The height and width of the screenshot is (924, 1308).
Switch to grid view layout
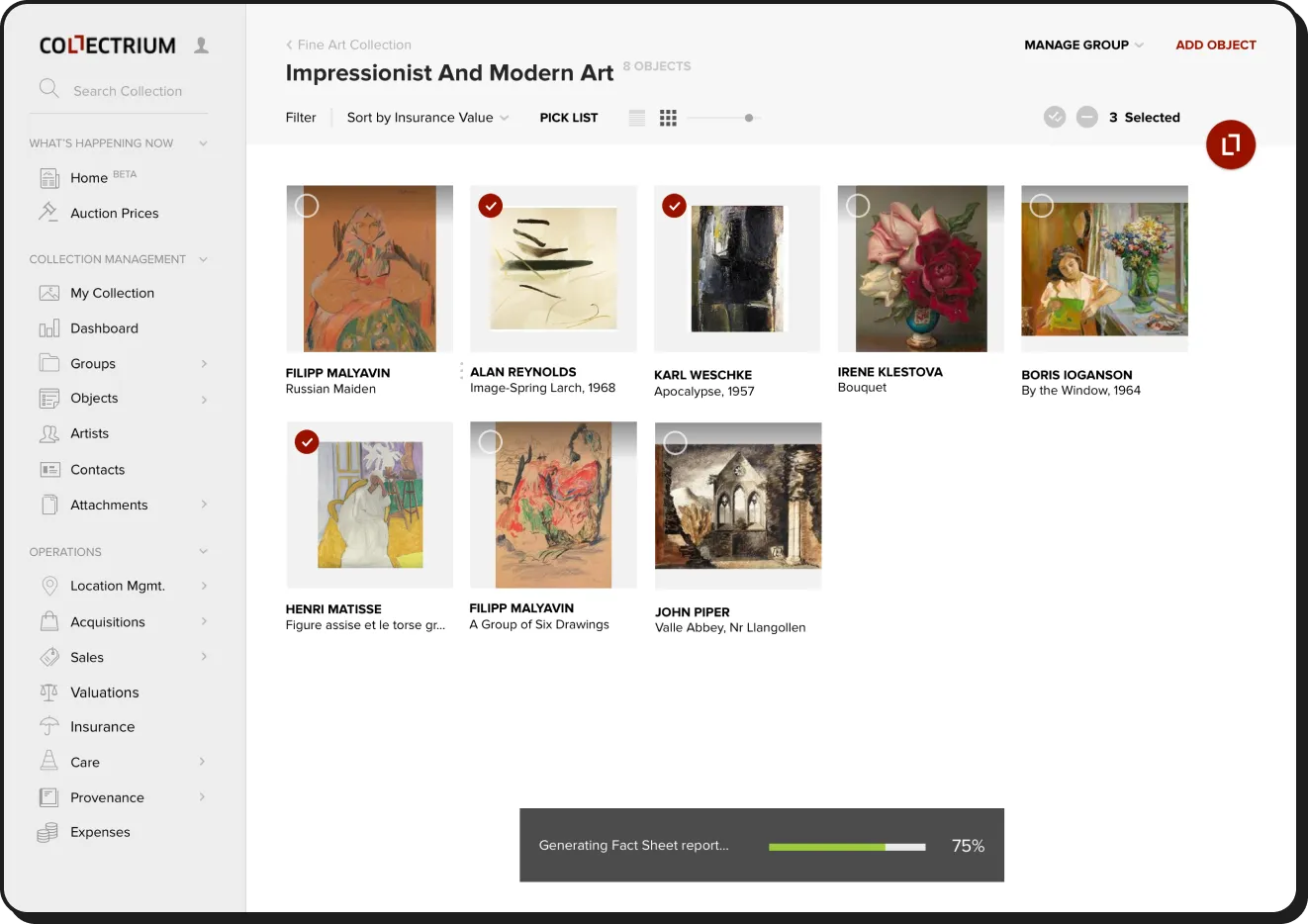(x=668, y=117)
